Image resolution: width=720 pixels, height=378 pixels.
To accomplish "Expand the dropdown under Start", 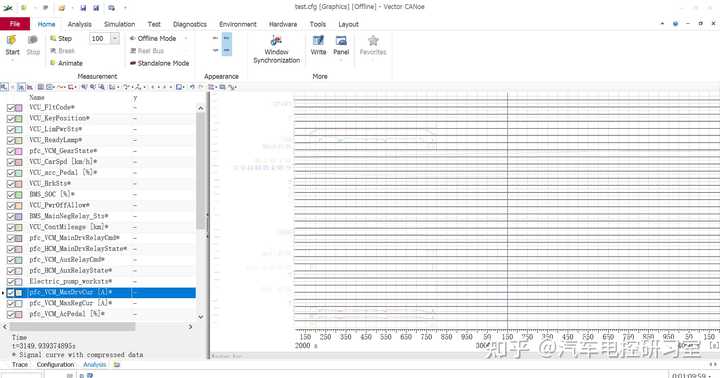I will tap(12, 60).
